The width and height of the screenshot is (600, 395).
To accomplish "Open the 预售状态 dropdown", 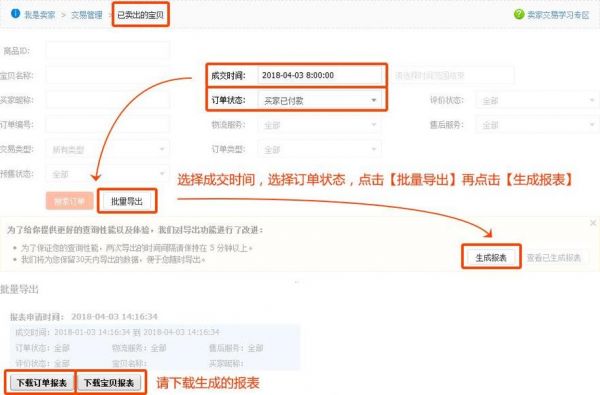I will (x=108, y=174).
